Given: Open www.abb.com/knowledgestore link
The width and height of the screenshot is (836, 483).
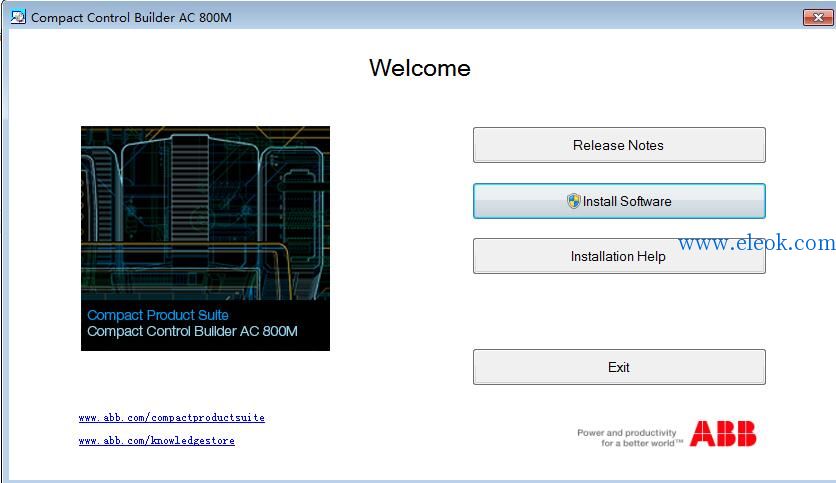Looking at the screenshot, I should coord(157,441).
